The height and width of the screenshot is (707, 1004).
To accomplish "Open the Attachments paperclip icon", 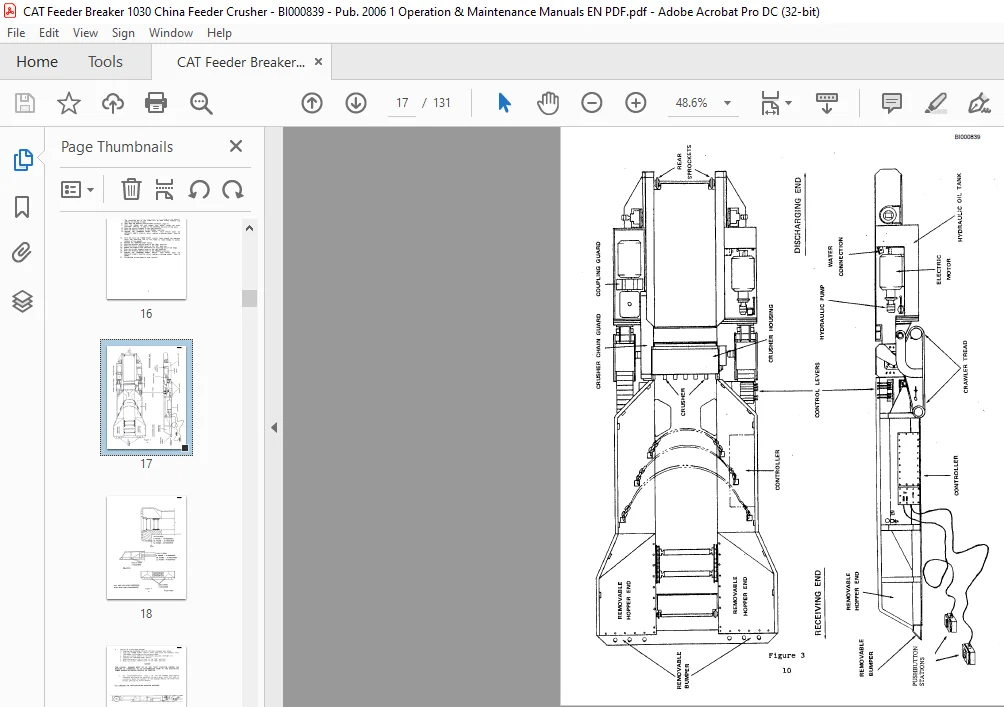I will [x=22, y=253].
